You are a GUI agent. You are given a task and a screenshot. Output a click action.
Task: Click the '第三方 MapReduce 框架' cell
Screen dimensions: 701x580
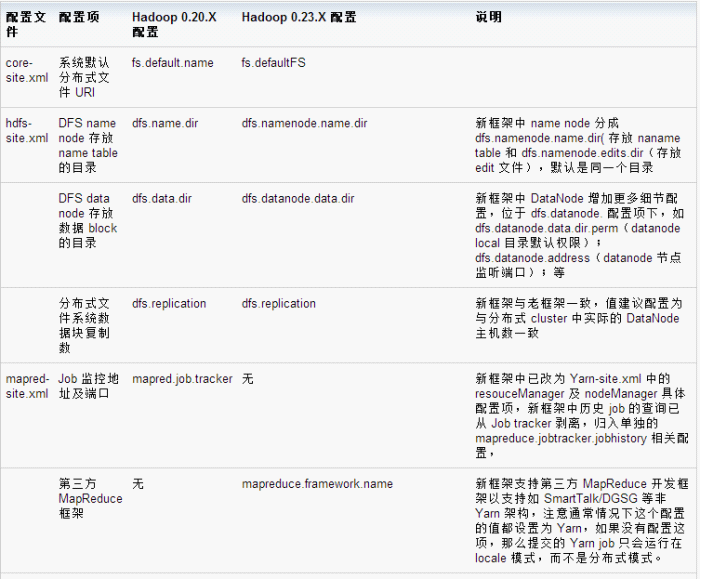[90, 499]
